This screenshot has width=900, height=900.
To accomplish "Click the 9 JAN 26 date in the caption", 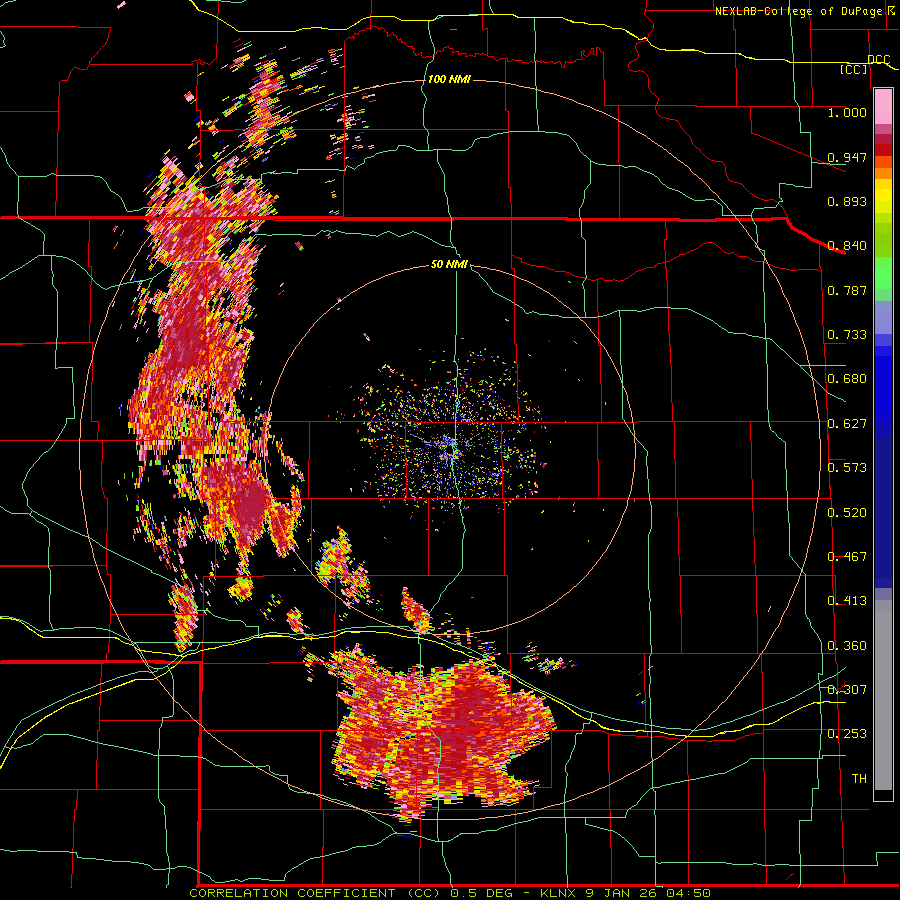I will (620, 893).
